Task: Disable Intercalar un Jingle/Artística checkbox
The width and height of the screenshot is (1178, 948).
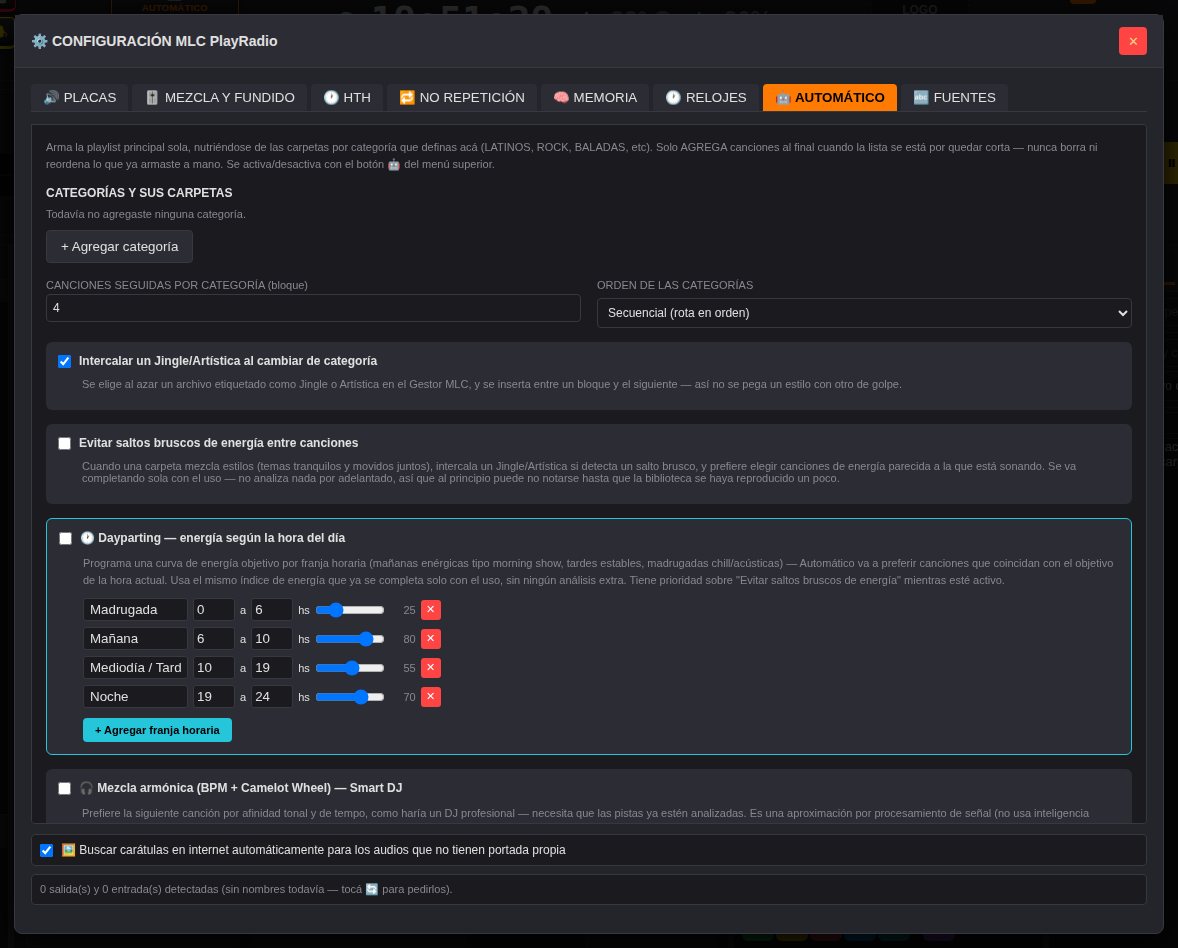Action: coord(65,361)
